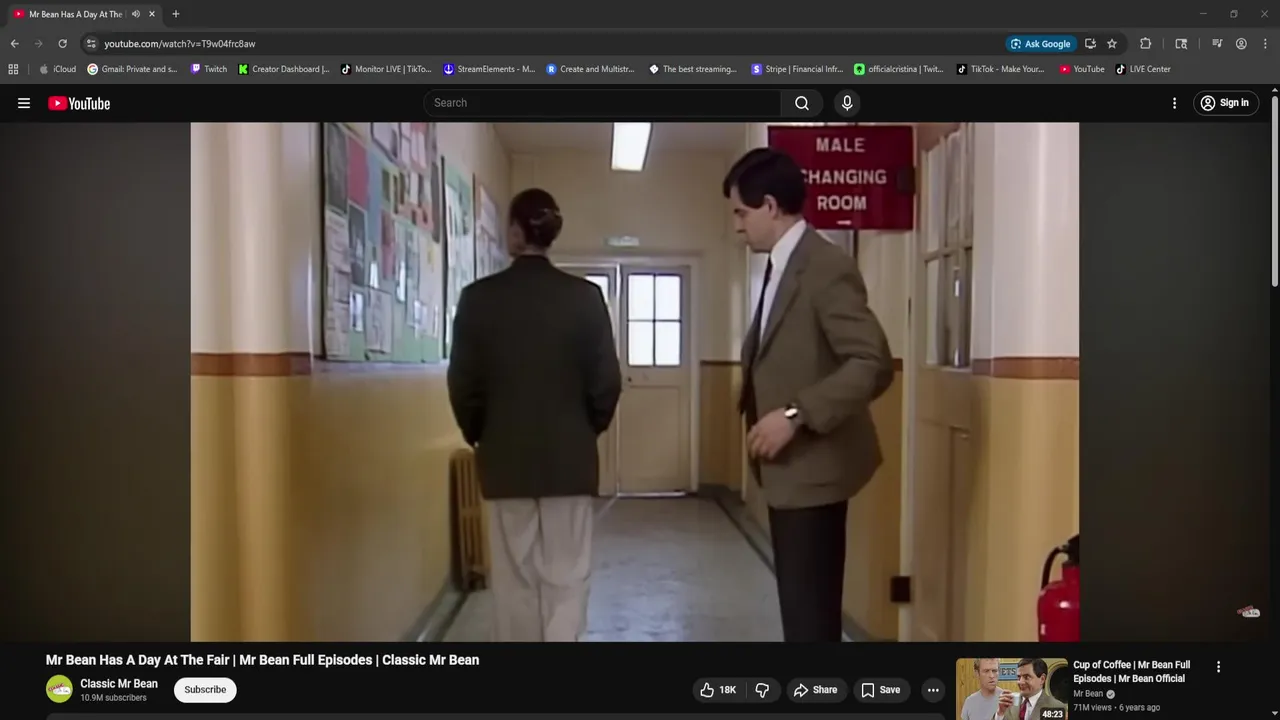Click the page vertical scrollbar
The image size is (1280, 720).
(1275, 190)
